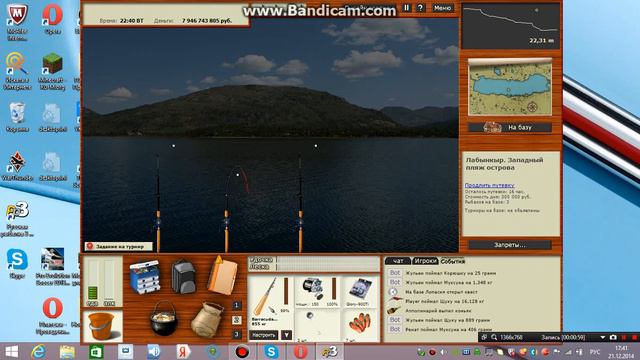Switch to Bandicam in the taskbar
This screenshot has height=360, width=640.
click(242, 351)
